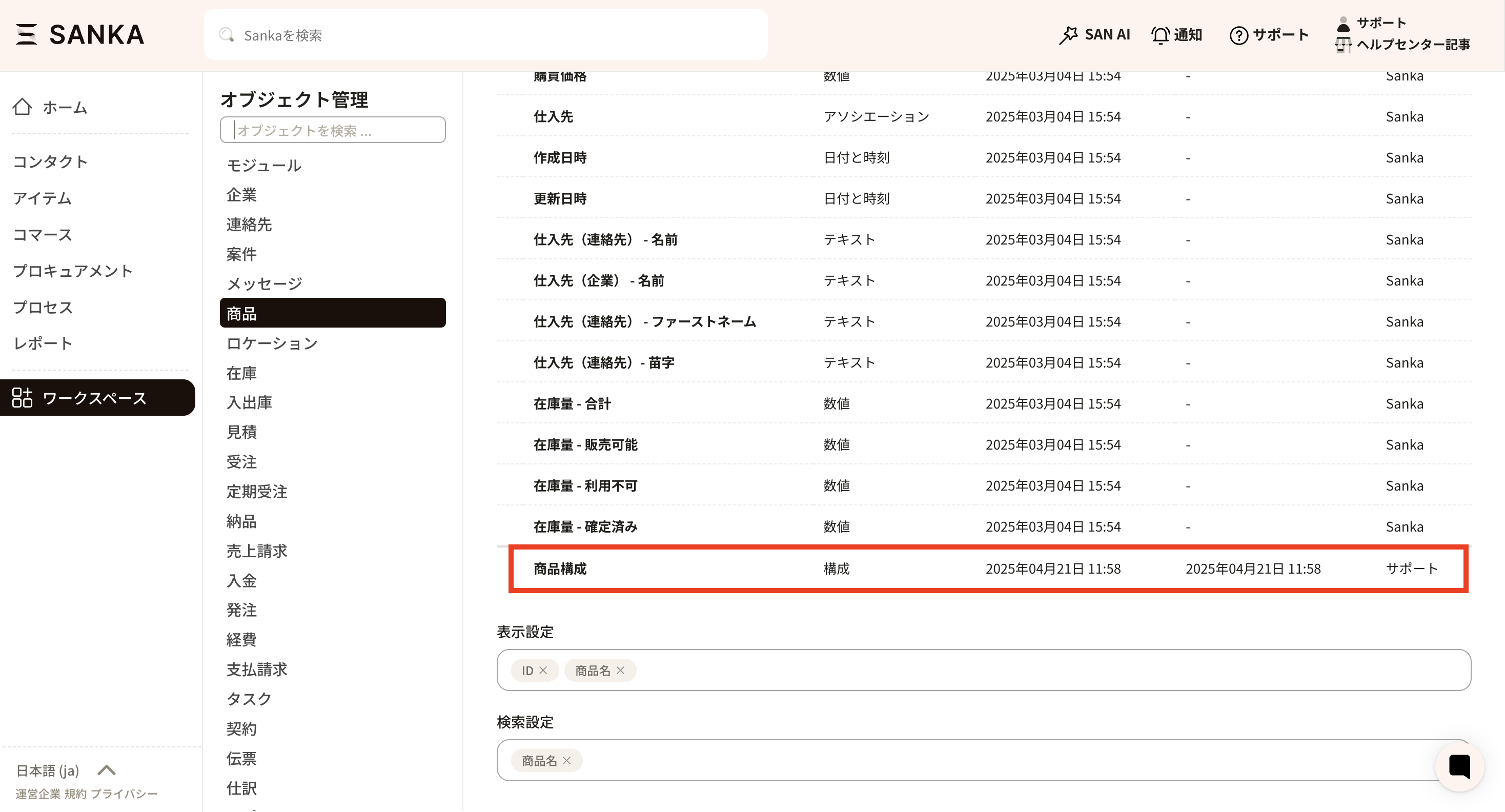Remove the ID tag from display settings
The width and height of the screenshot is (1505, 812).
pyautogui.click(x=543, y=671)
